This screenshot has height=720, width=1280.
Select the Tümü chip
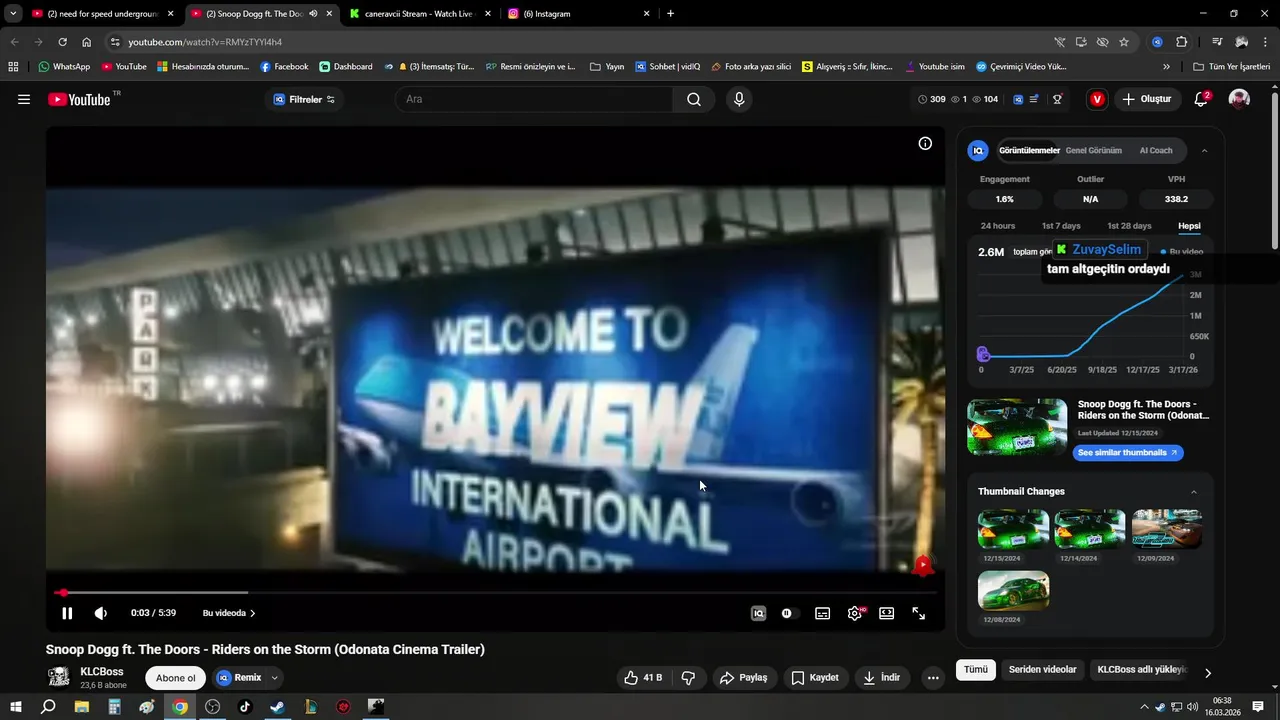click(976, 669)
